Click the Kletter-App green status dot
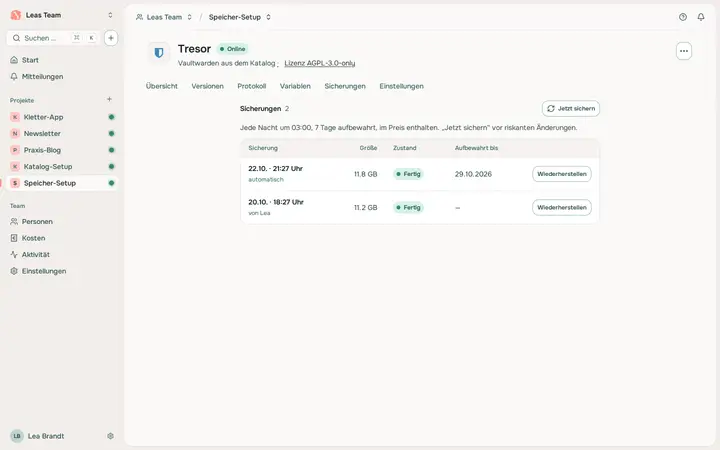 (111, 117)
